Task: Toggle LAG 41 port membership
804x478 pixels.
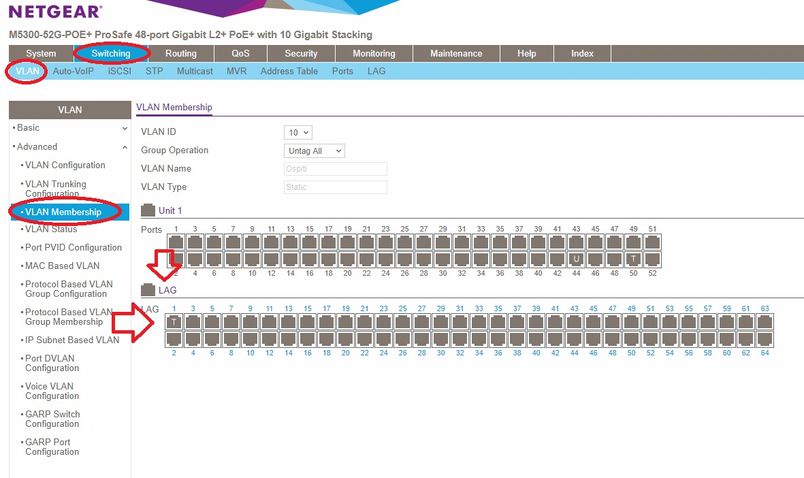Action: pos(555,322)
